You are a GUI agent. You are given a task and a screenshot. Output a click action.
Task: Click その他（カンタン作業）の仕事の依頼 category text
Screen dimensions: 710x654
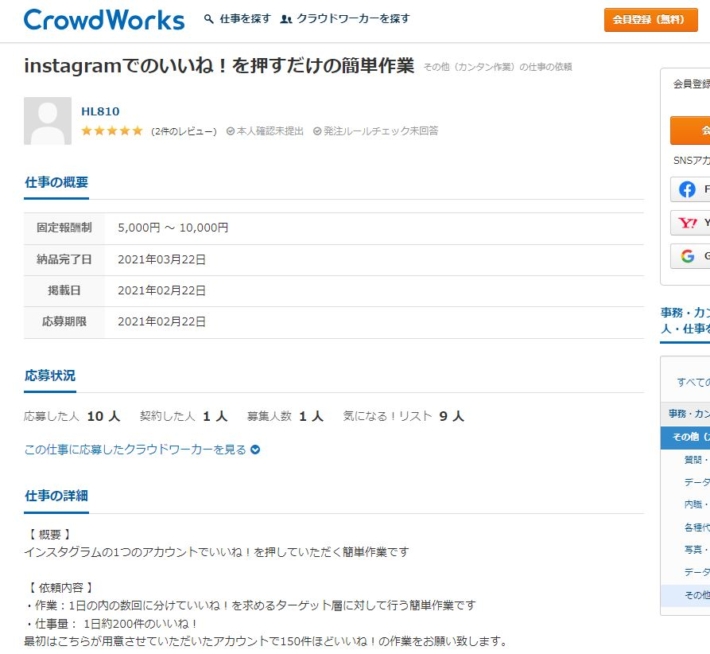coord(498,67)
